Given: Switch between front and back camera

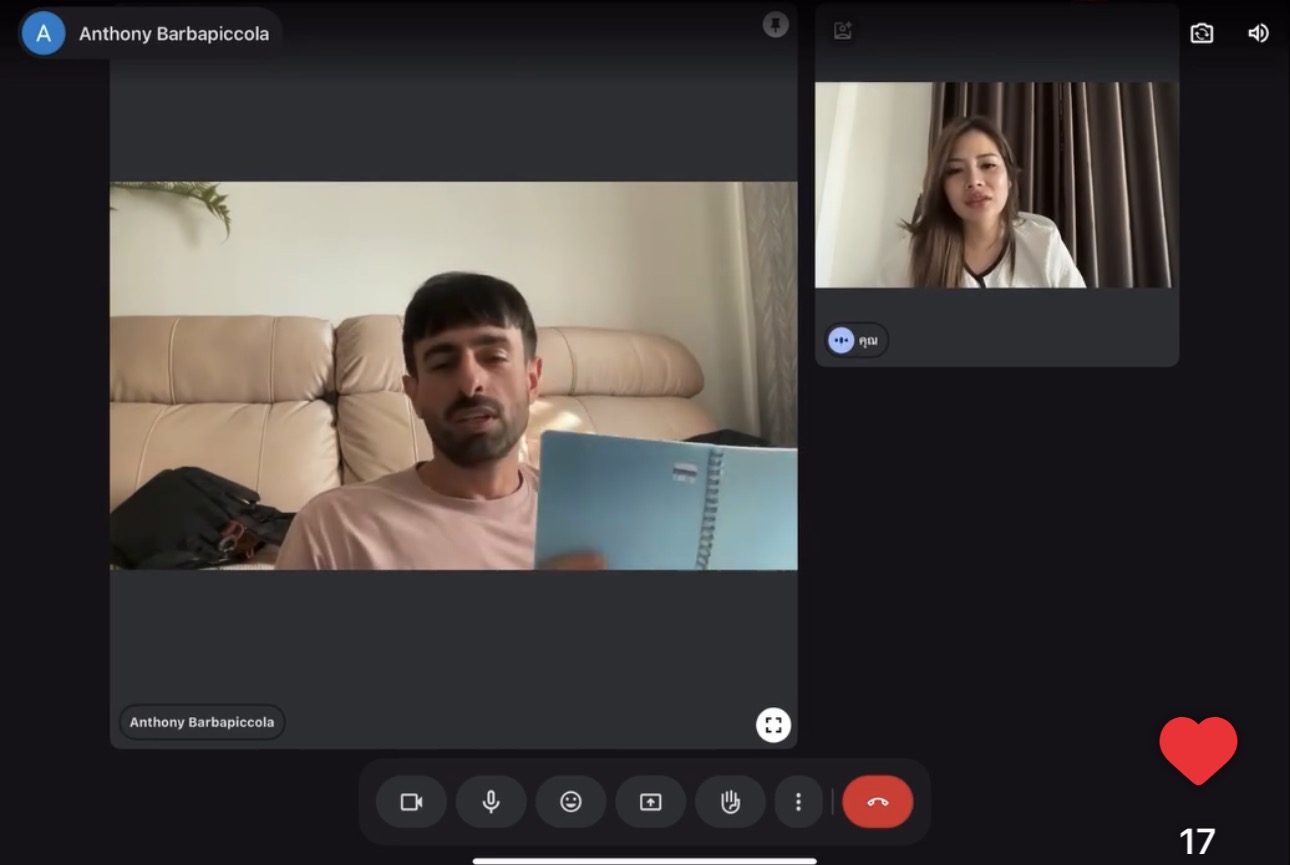Looking at the screenshot, I should point(1202,33).
